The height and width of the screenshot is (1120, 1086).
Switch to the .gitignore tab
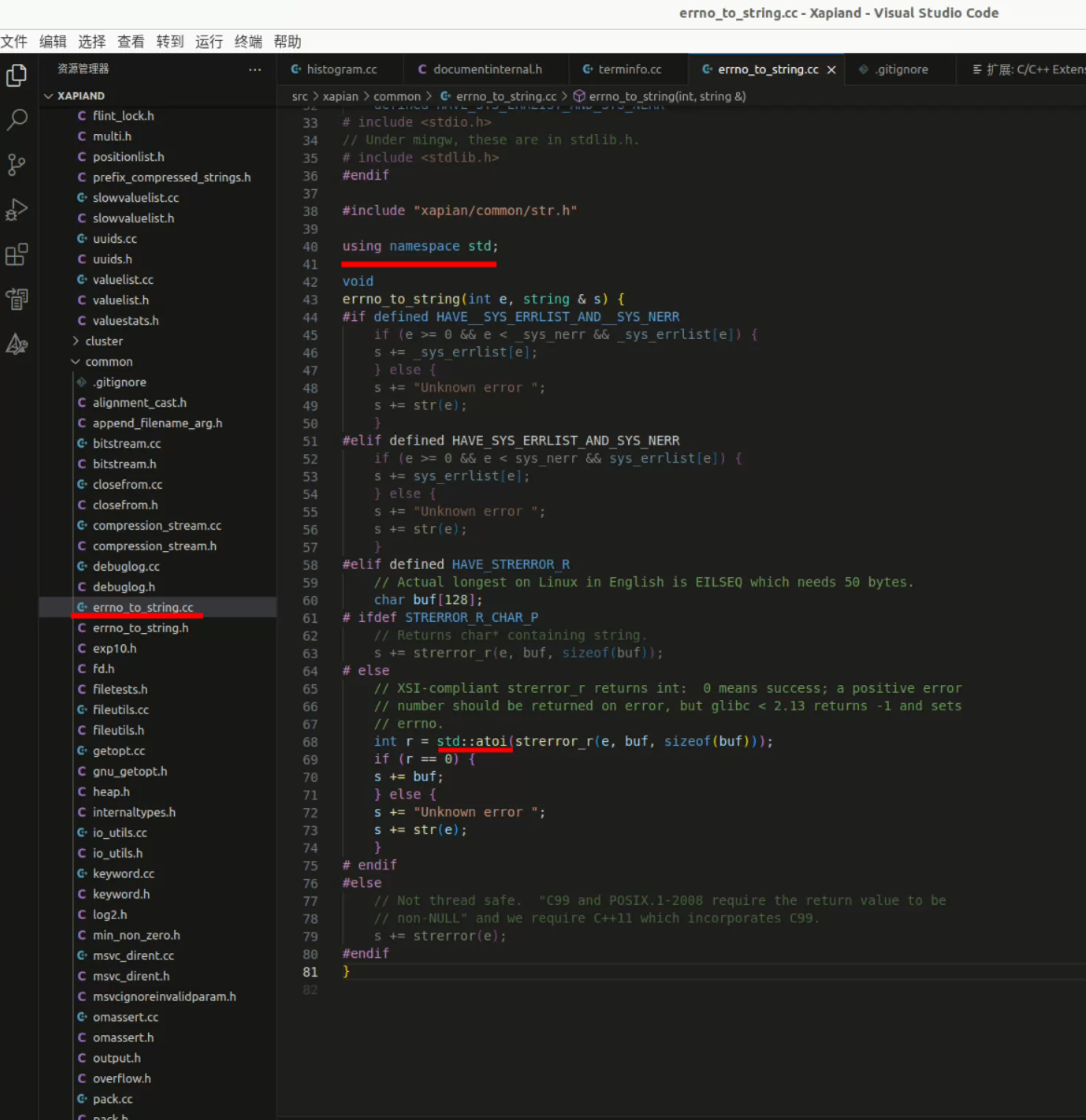[x=901, y=70]
